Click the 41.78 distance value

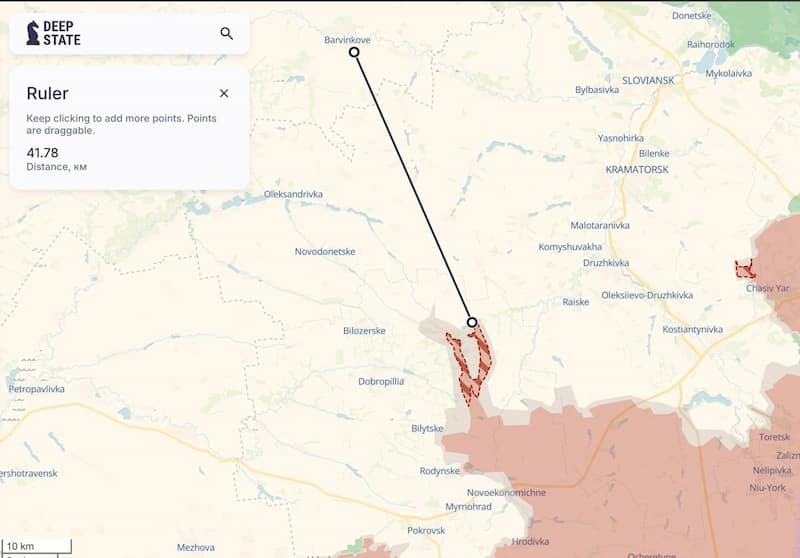pos(42,153)
